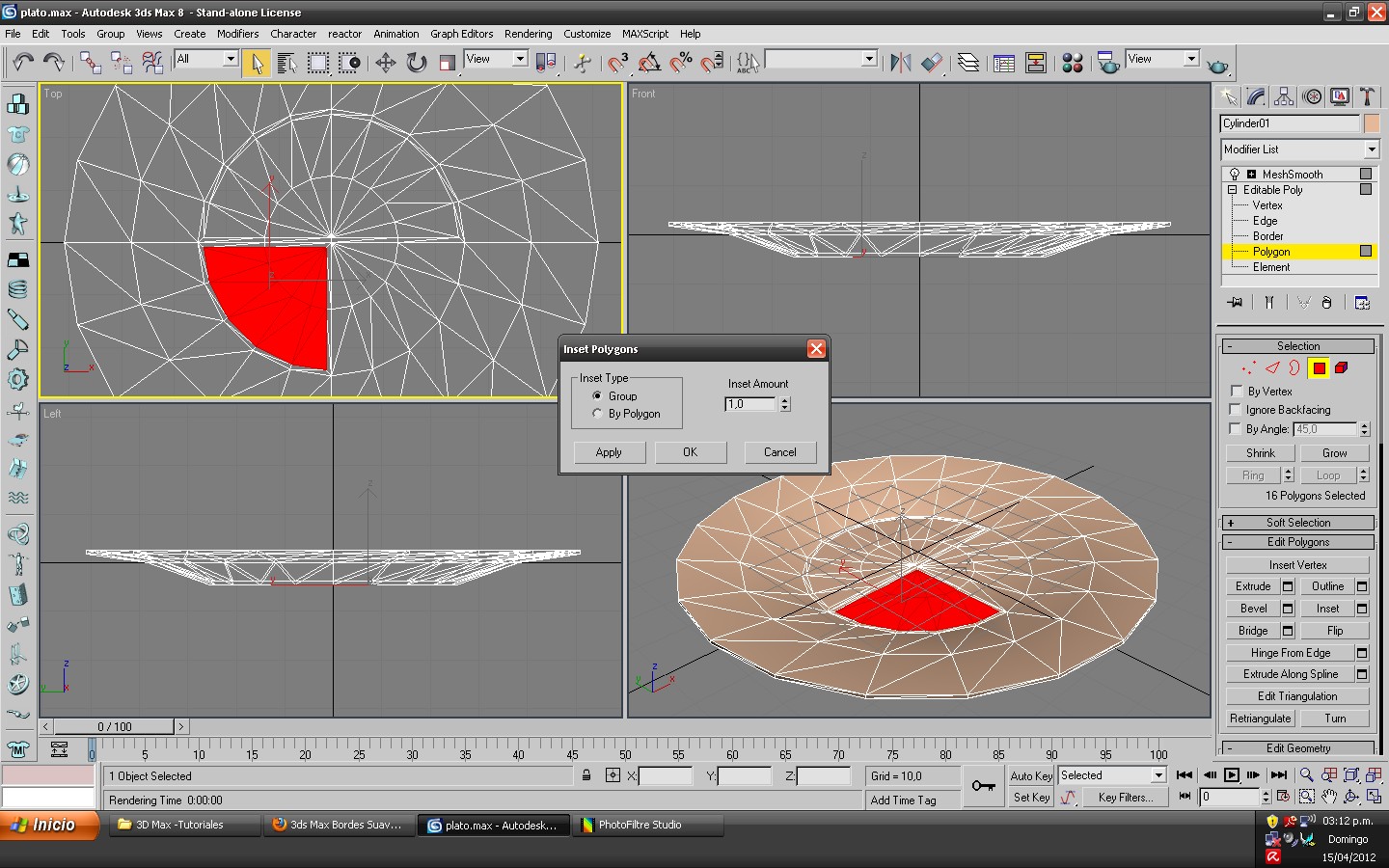Select Edge sub-object icon in Selection rollout
1389x868 pixels.
tap(1272, 367)
